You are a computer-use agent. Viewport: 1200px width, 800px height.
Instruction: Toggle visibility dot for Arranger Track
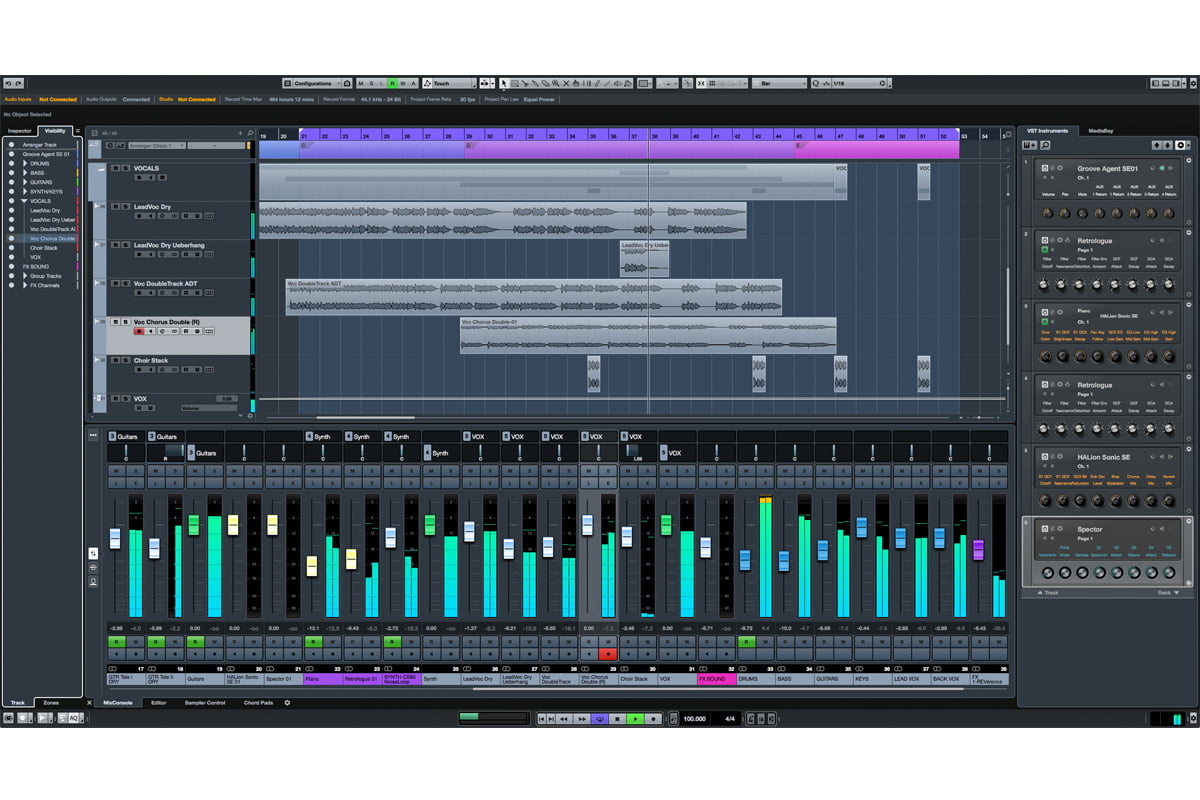11,145
